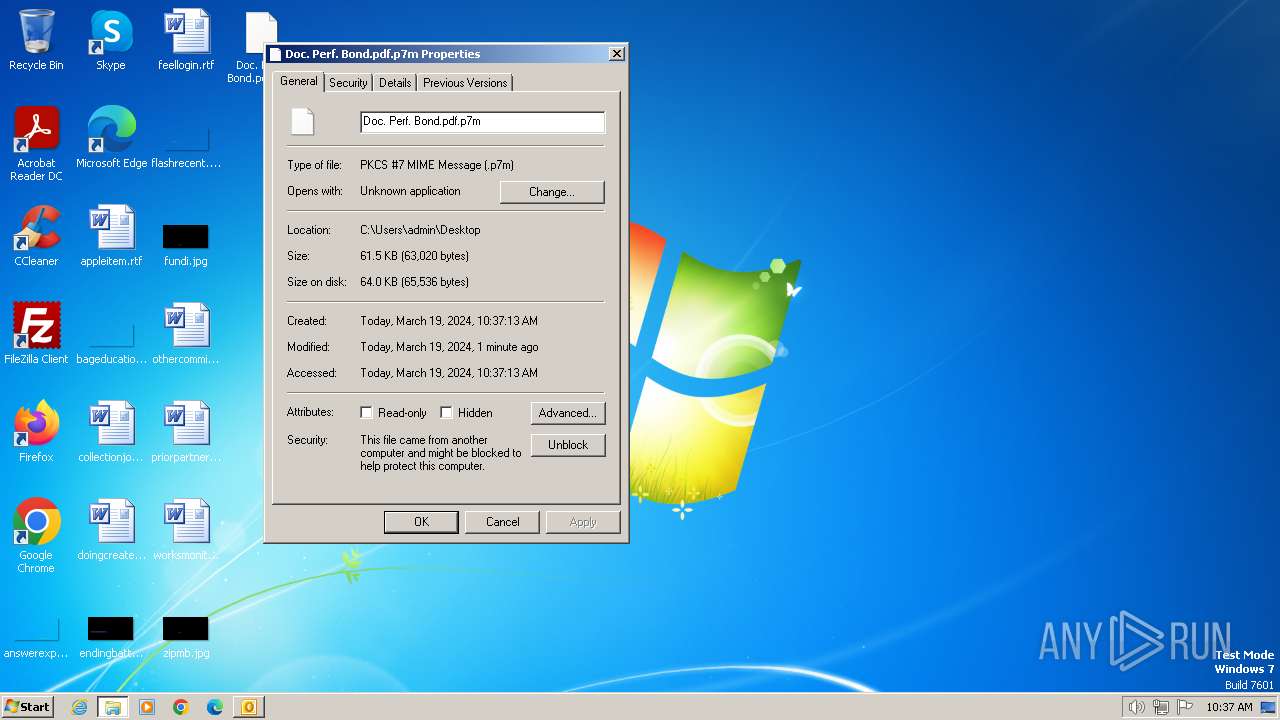Enable the Hidden attribute checkbox
1280x720 pixels.
coord(446,413)
